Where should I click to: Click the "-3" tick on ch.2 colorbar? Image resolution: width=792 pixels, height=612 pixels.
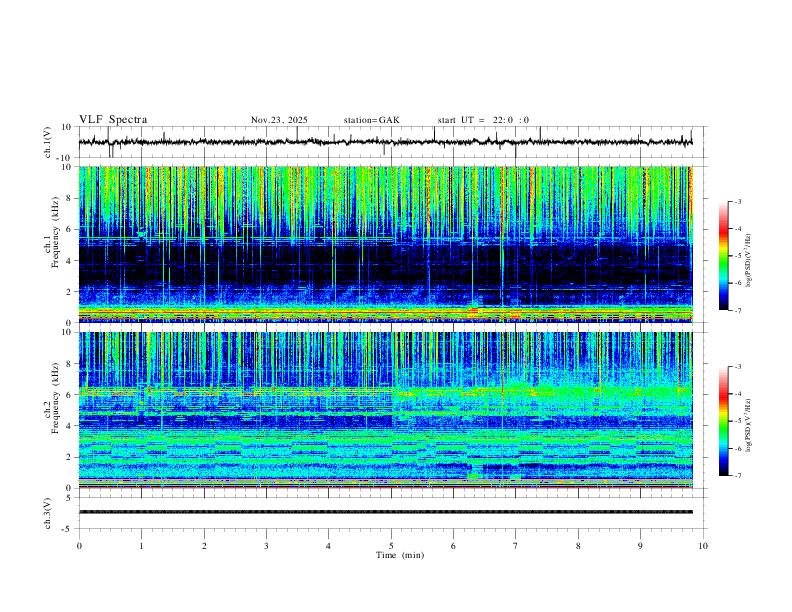click(737, 367)
